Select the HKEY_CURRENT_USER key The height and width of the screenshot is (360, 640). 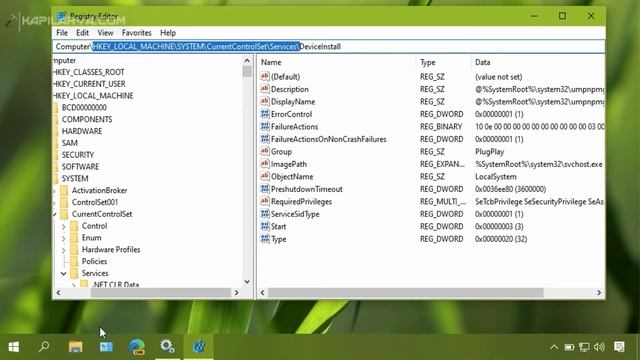89,84
